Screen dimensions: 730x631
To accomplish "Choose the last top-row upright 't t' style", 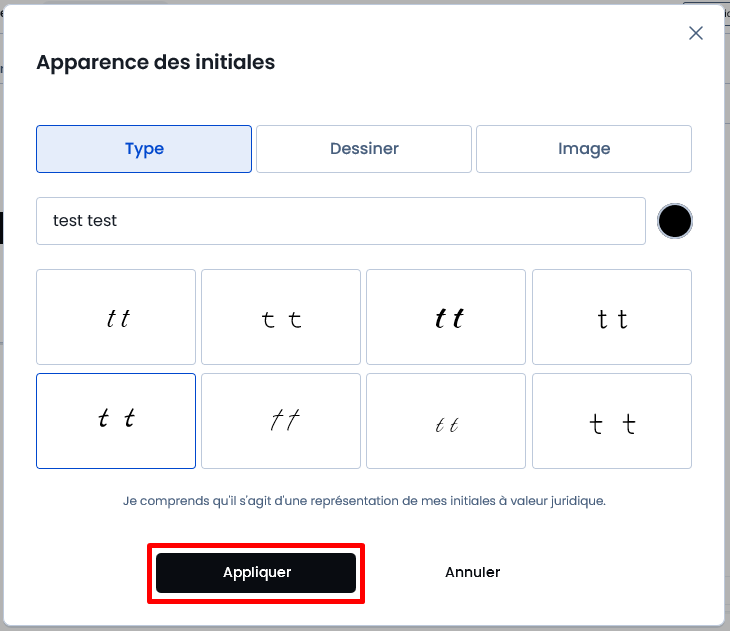I will [x=612, y=317].
